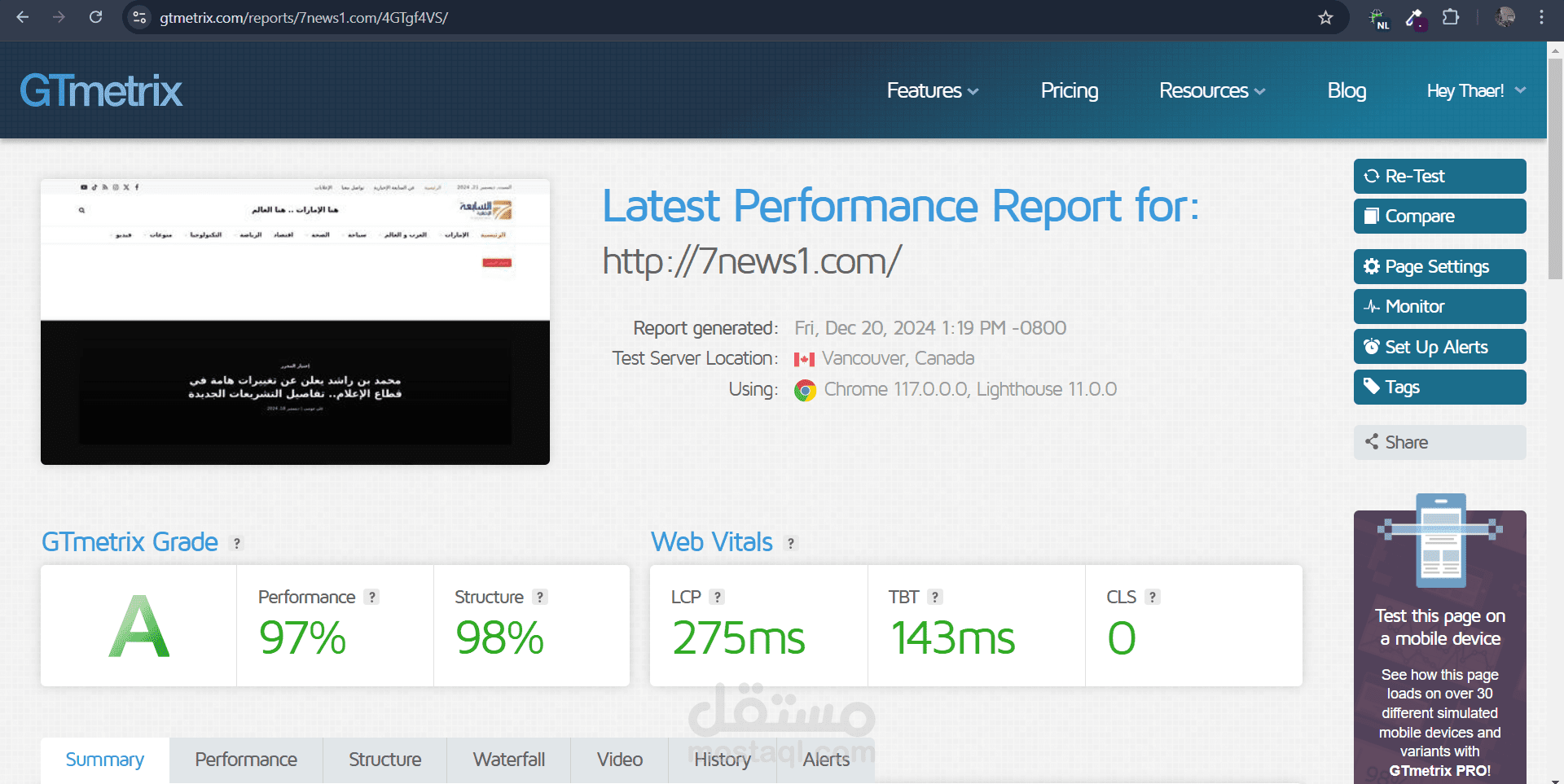Bookmark this page with the star icon
The height and width of the screenshot is (784, 1564).
(x=1325, y=17)
